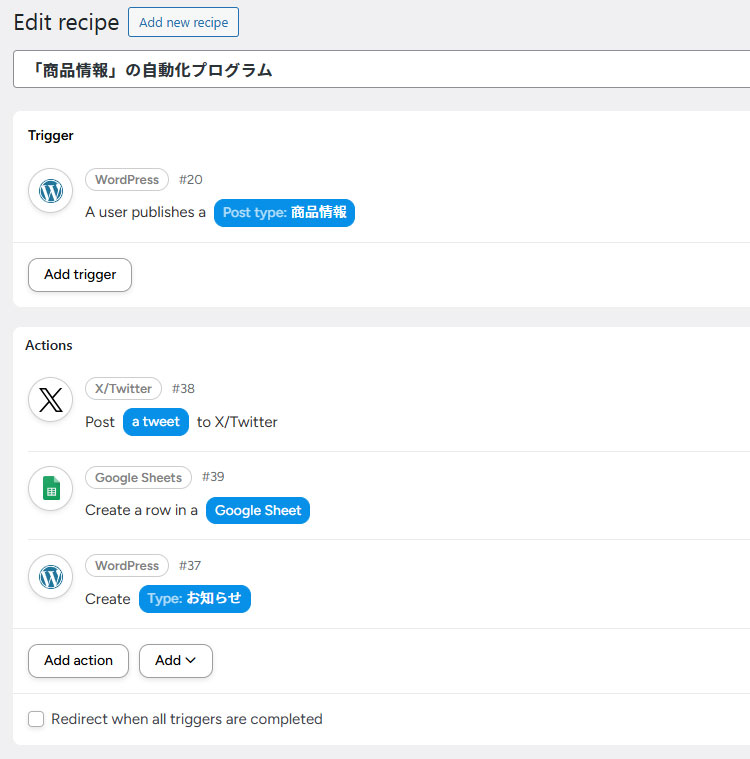
Task: Click the recipe title input field
Action: [382, 69]
